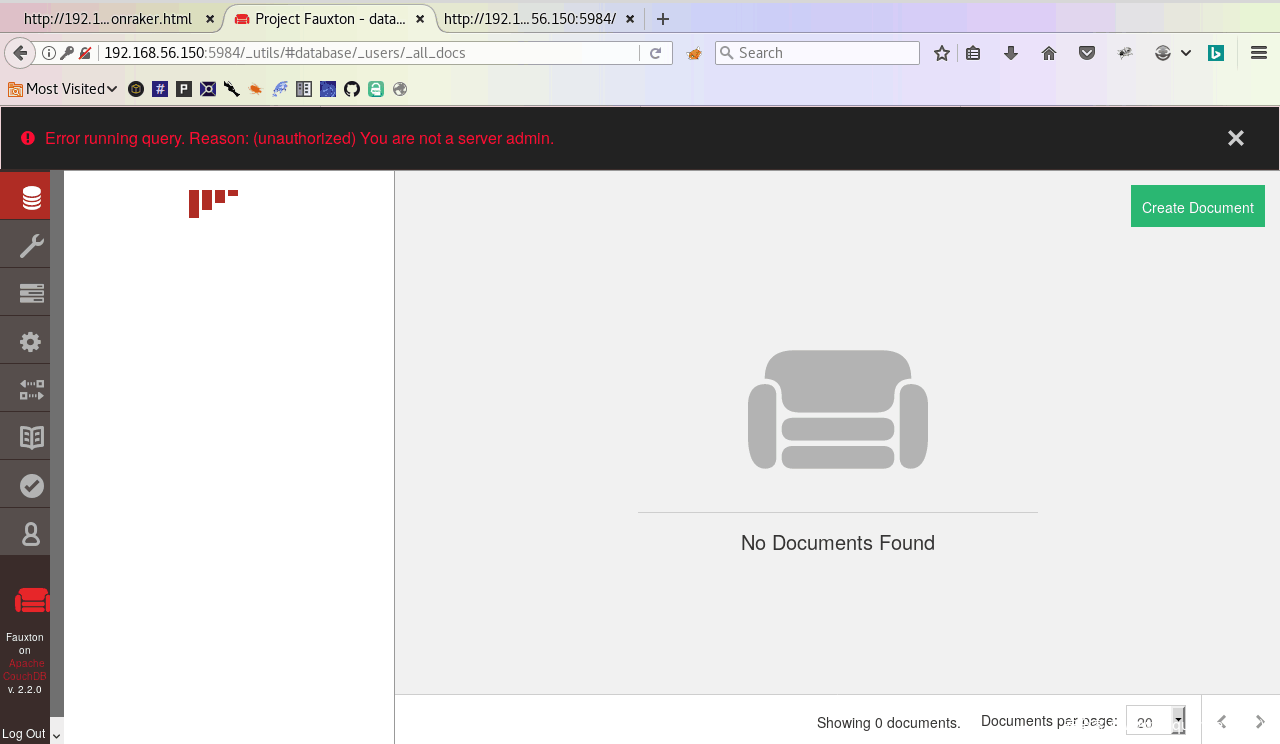Open the user account icon in sidebar

point(31,533)
